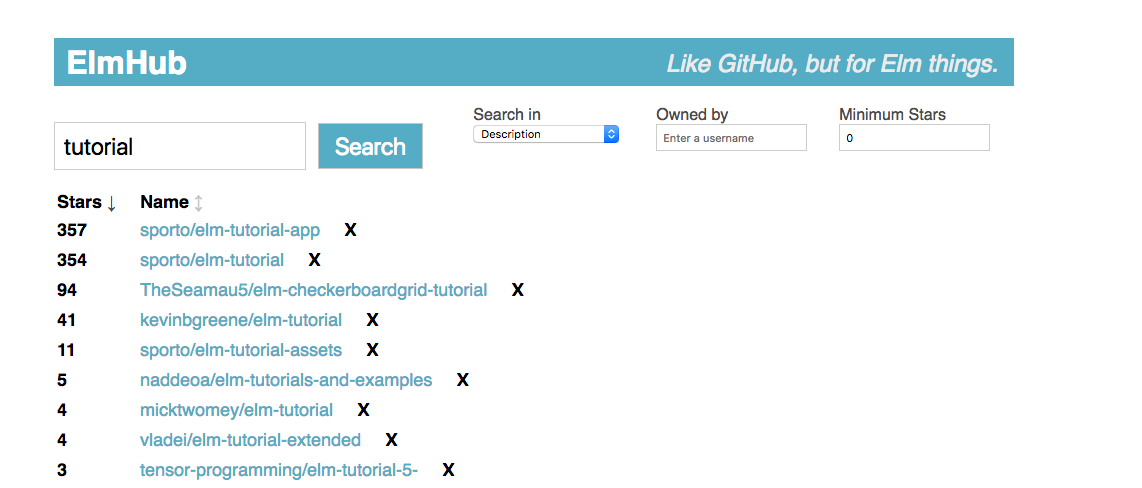Remove sporto/elm-tutorial-app with its X

pos(350,230)
